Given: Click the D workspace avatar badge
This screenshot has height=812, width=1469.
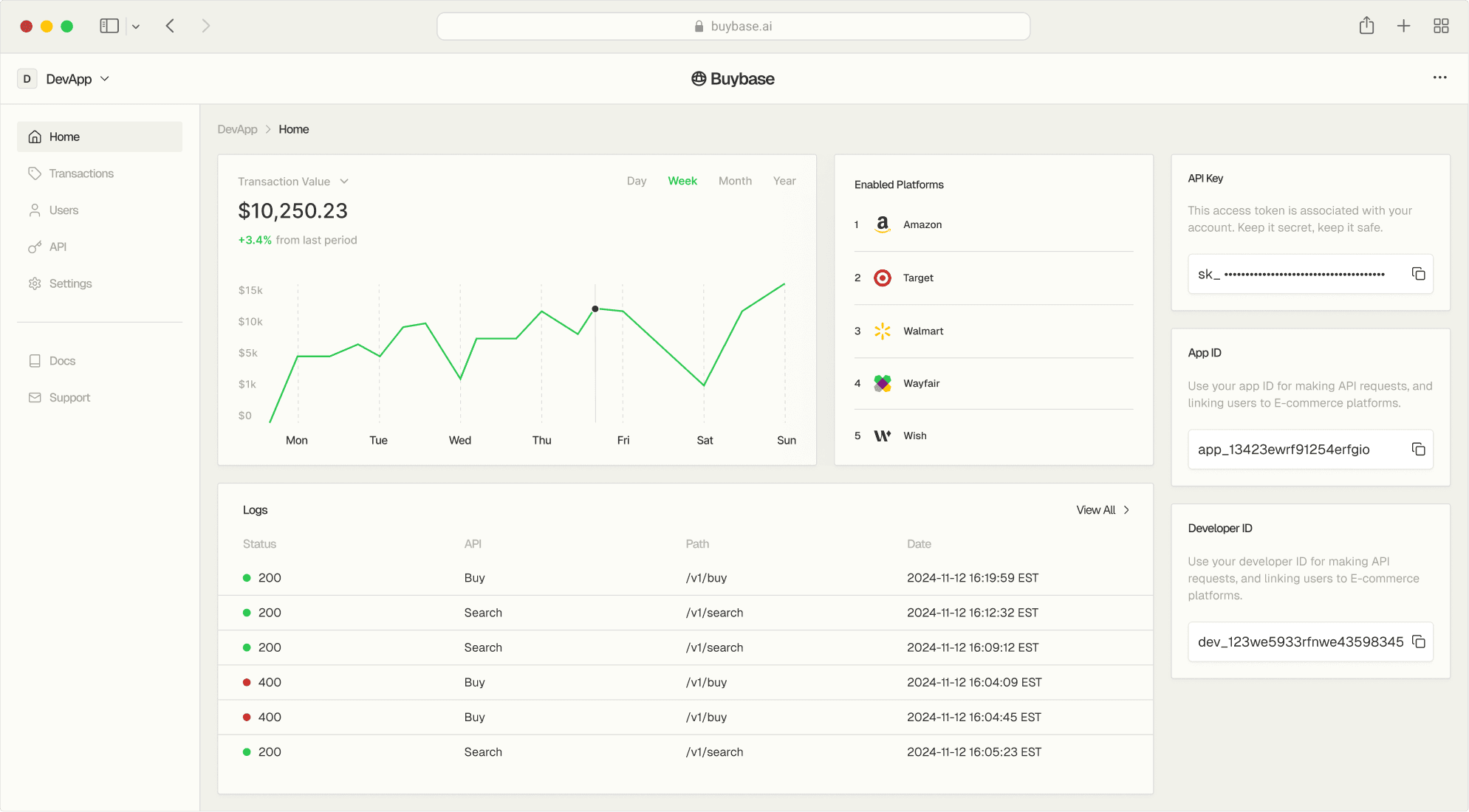Looking at the screenshot, I should tap(27, 79).
